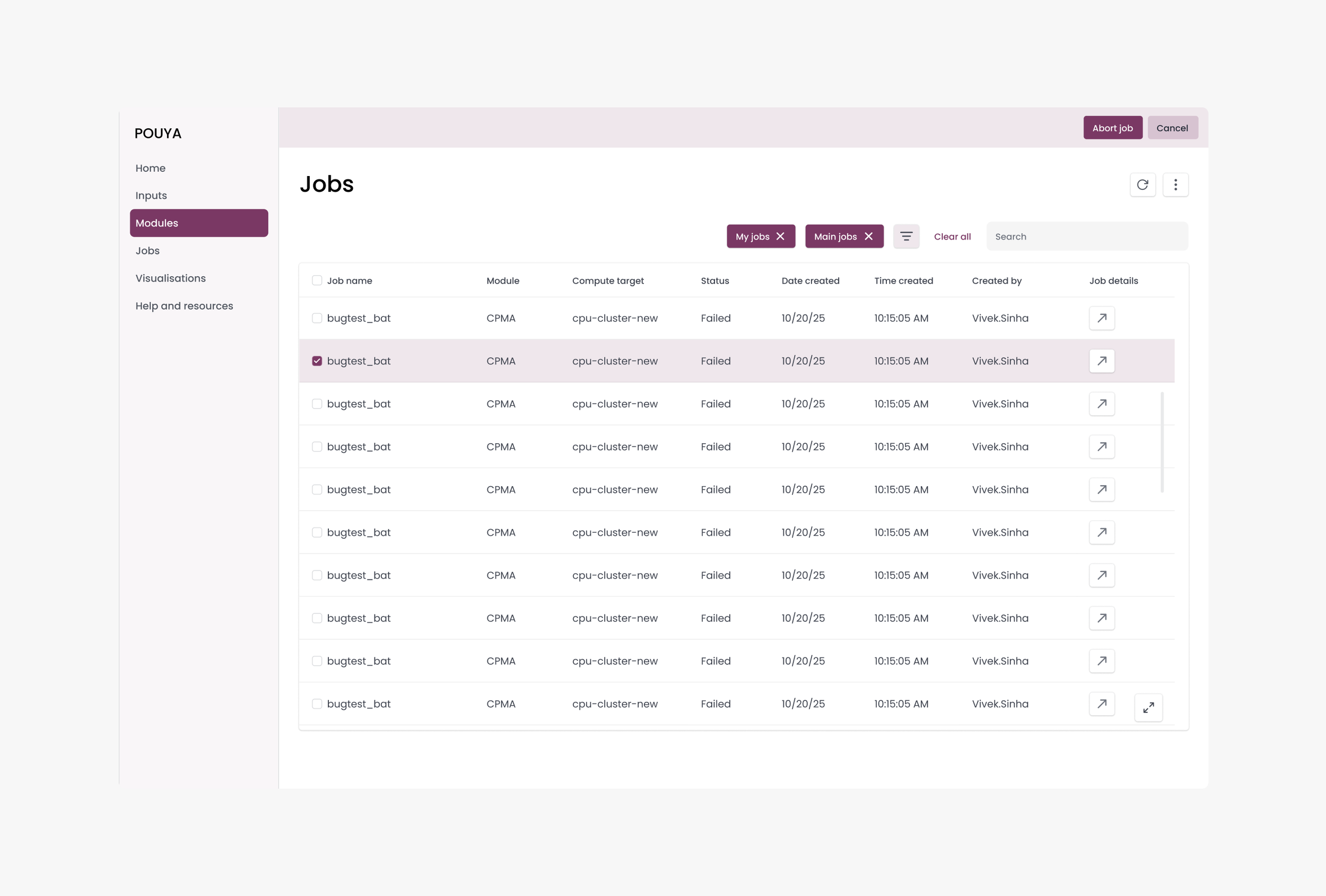
Task: Click the Abort job button
Action: (1113, 128)
